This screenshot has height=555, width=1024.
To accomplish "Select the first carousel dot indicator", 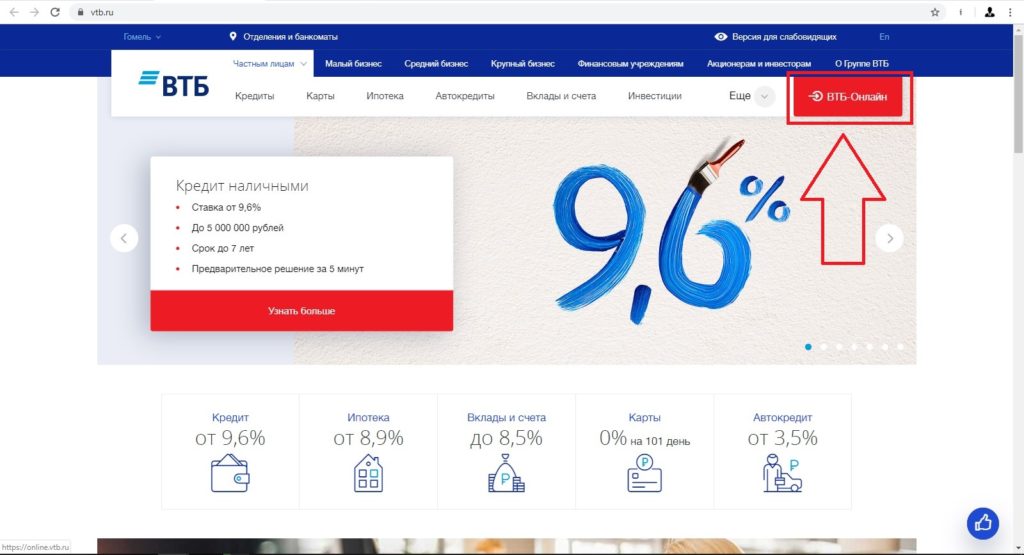I will tap(808, 347).
